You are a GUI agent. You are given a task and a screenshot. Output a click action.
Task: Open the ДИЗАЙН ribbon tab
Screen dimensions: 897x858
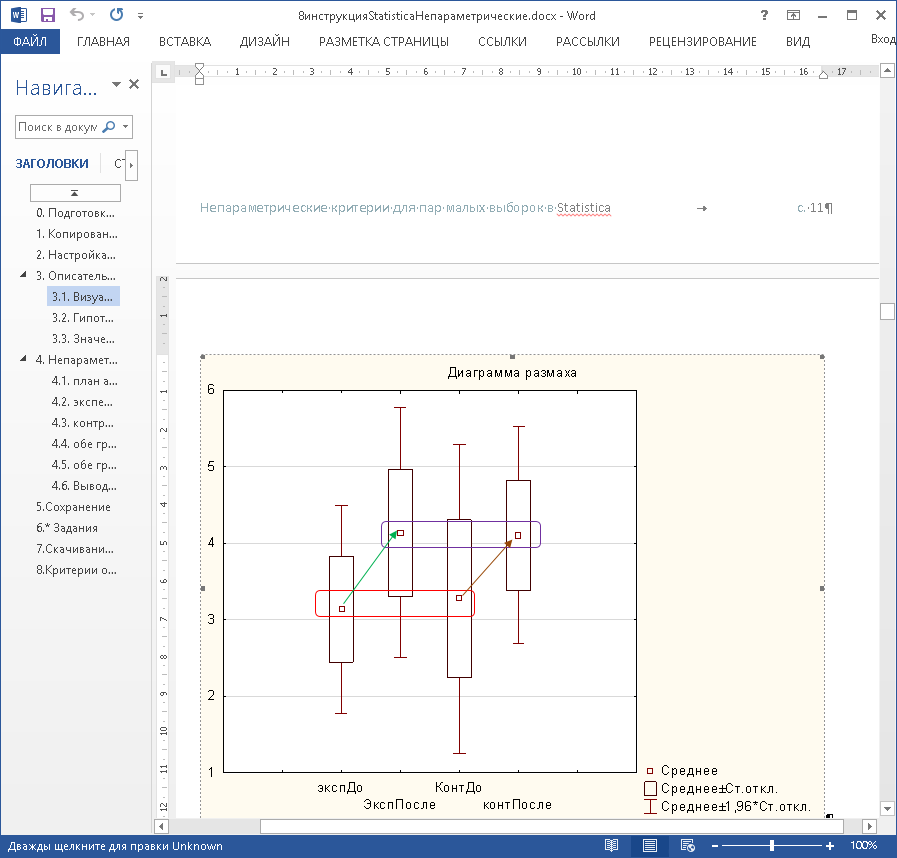pyautogui.click(x=265, y=42)
